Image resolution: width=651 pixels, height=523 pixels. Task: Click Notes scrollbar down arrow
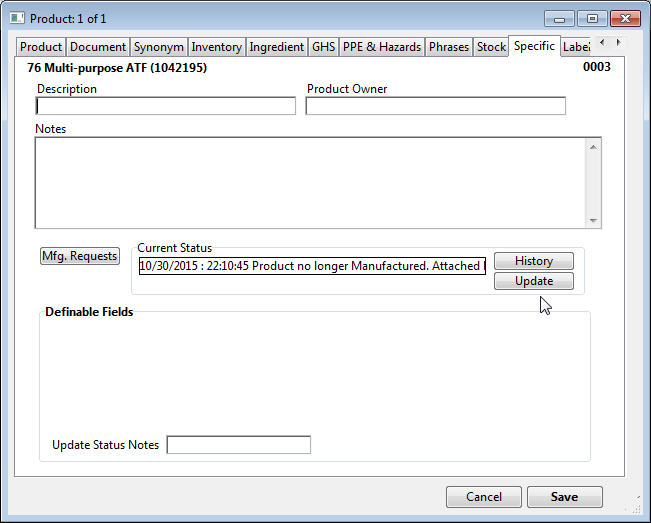[x=594, y=221]
